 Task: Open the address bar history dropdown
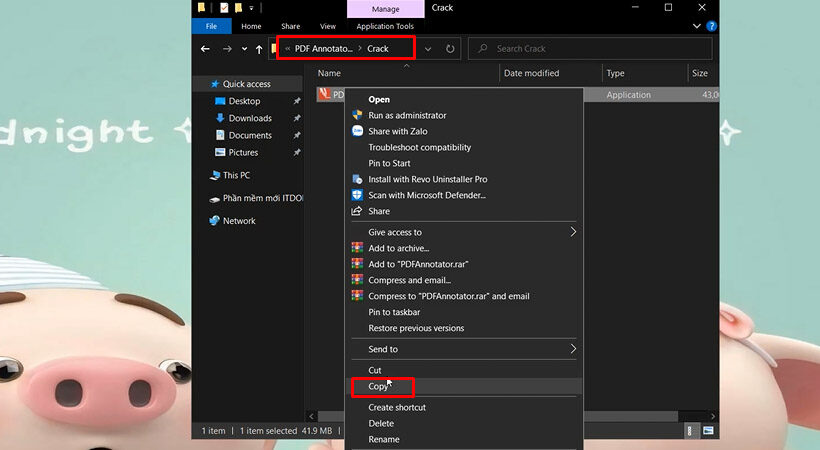coord(428,49)
